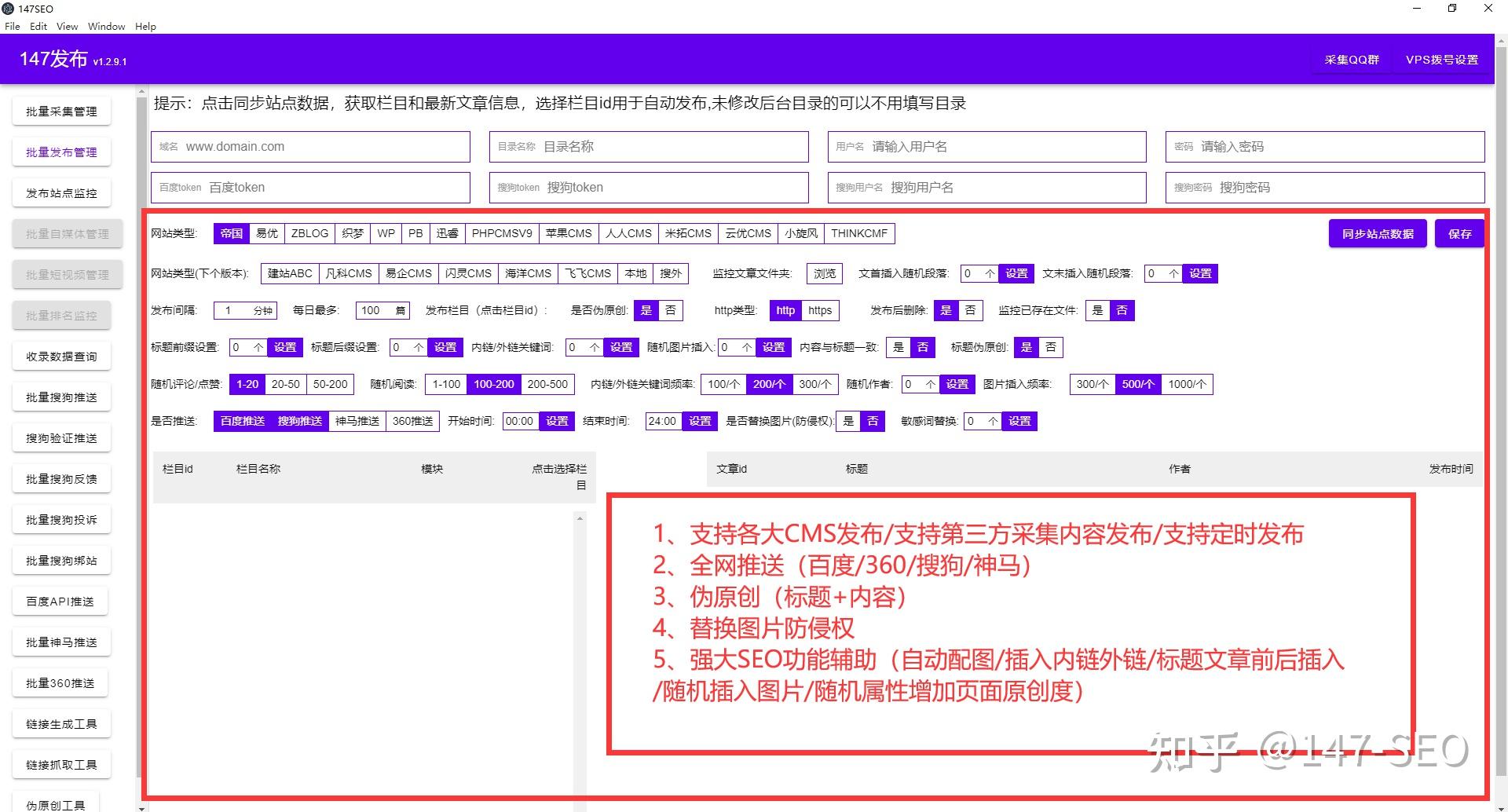1508x812 pixels.
Task: Click 浏览 for the monitored article folder
Action: tap(823, 273)
